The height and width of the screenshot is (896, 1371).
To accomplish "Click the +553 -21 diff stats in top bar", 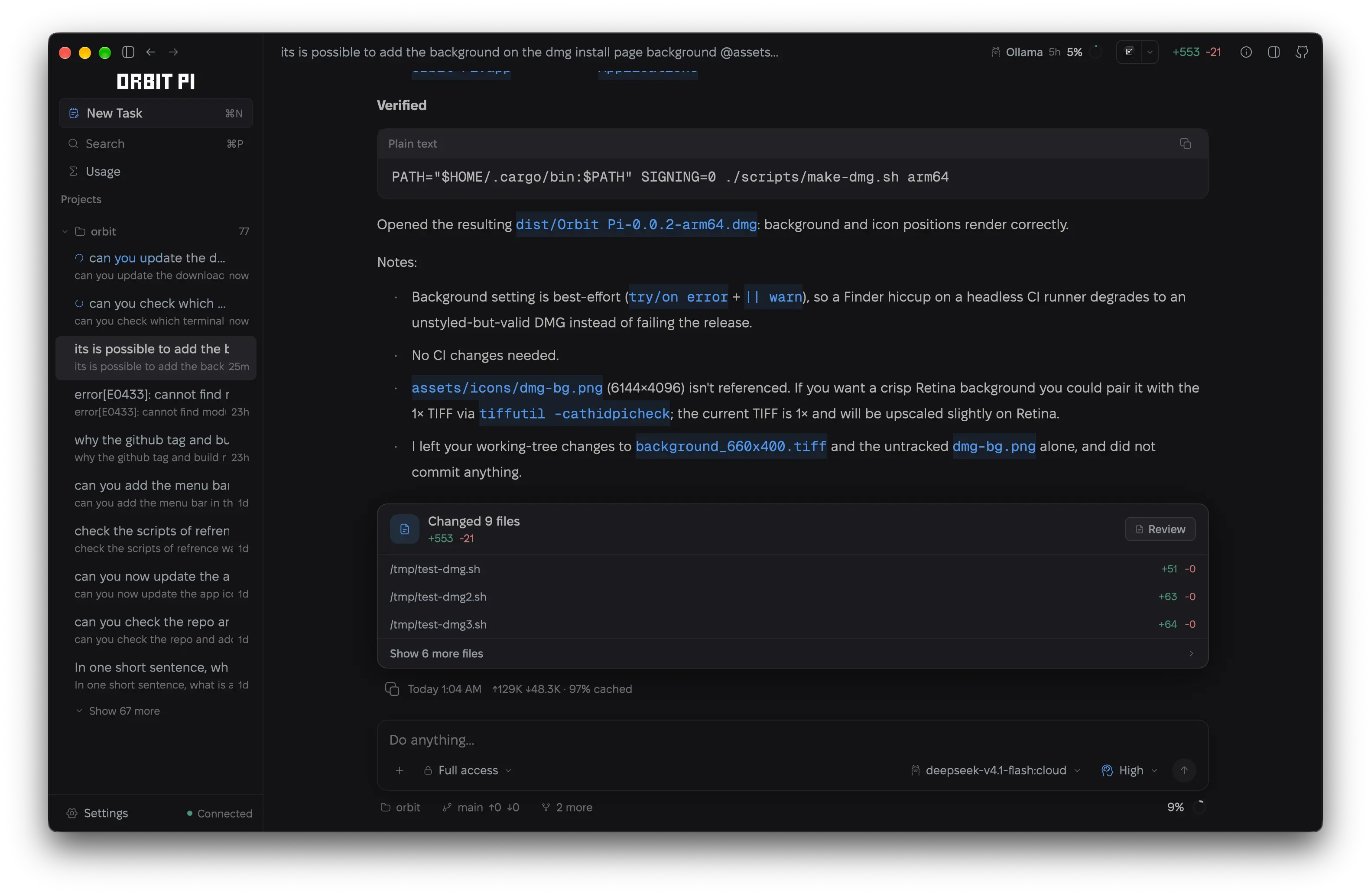I will 1196,52.
